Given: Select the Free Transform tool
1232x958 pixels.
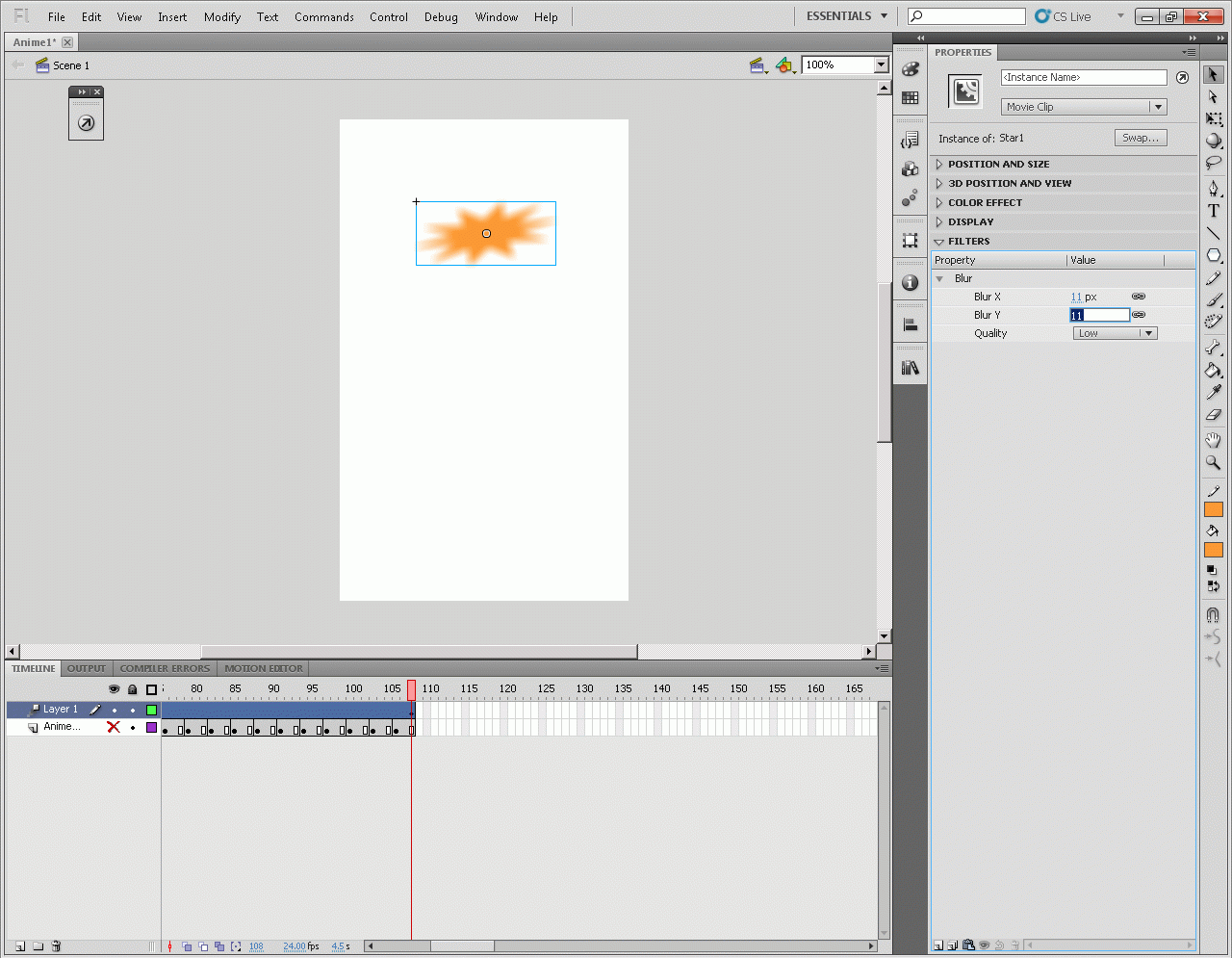Looking at the screenshot, I should coord(1214,118).
